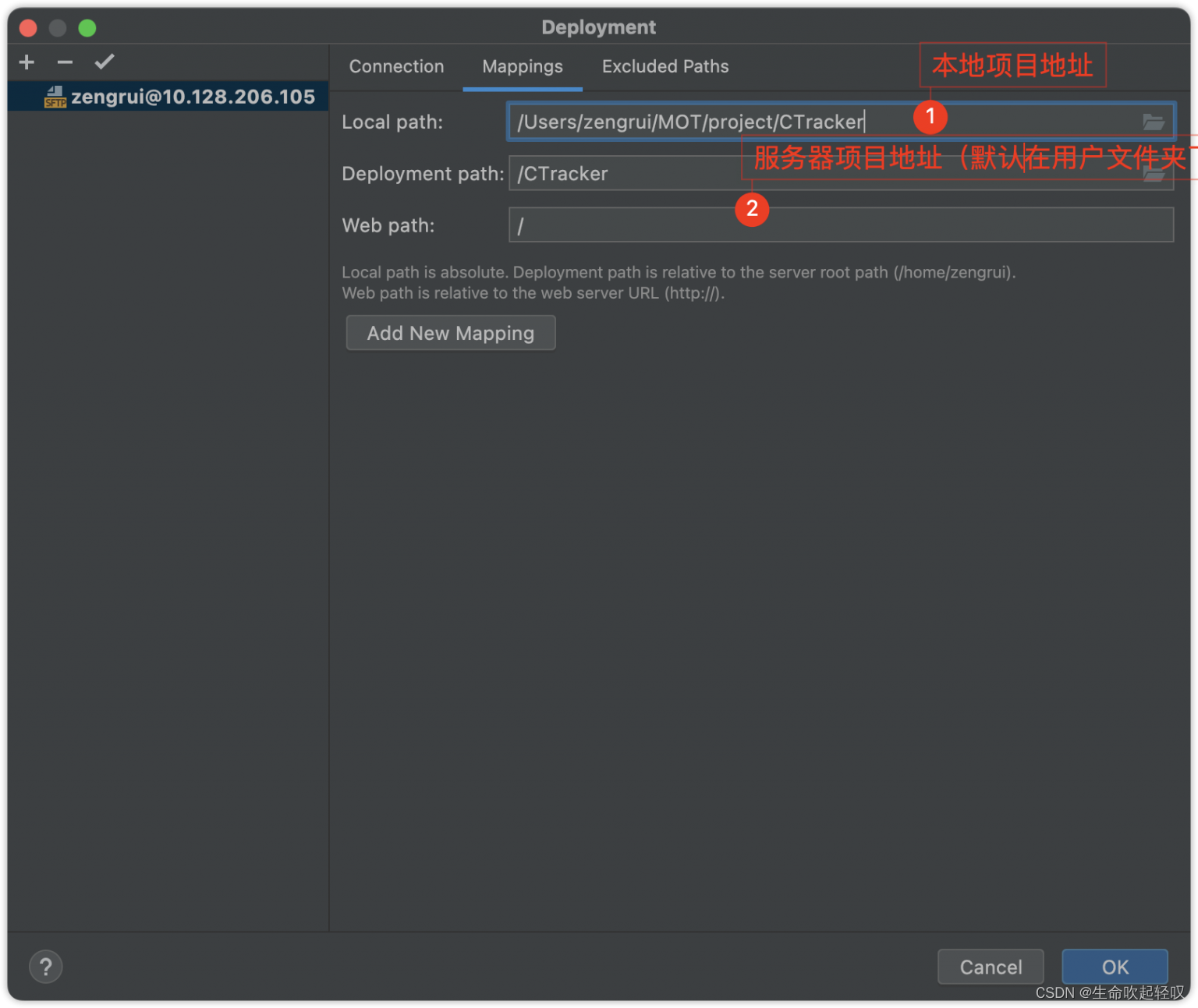Add a new server with plus icon
The height and width of the screenshot is (1008, 1198).
point(27,62)
